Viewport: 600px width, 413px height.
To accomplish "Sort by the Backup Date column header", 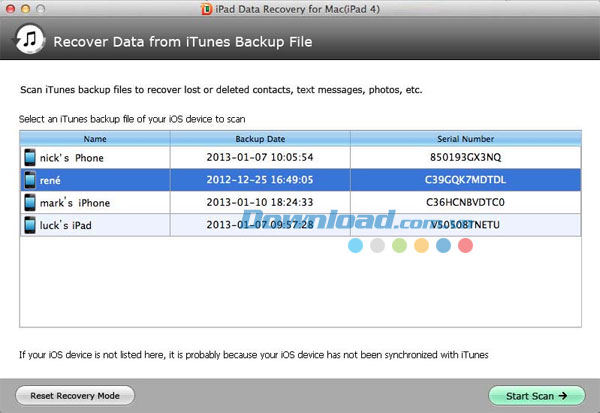I will click(x=260, y=139).
